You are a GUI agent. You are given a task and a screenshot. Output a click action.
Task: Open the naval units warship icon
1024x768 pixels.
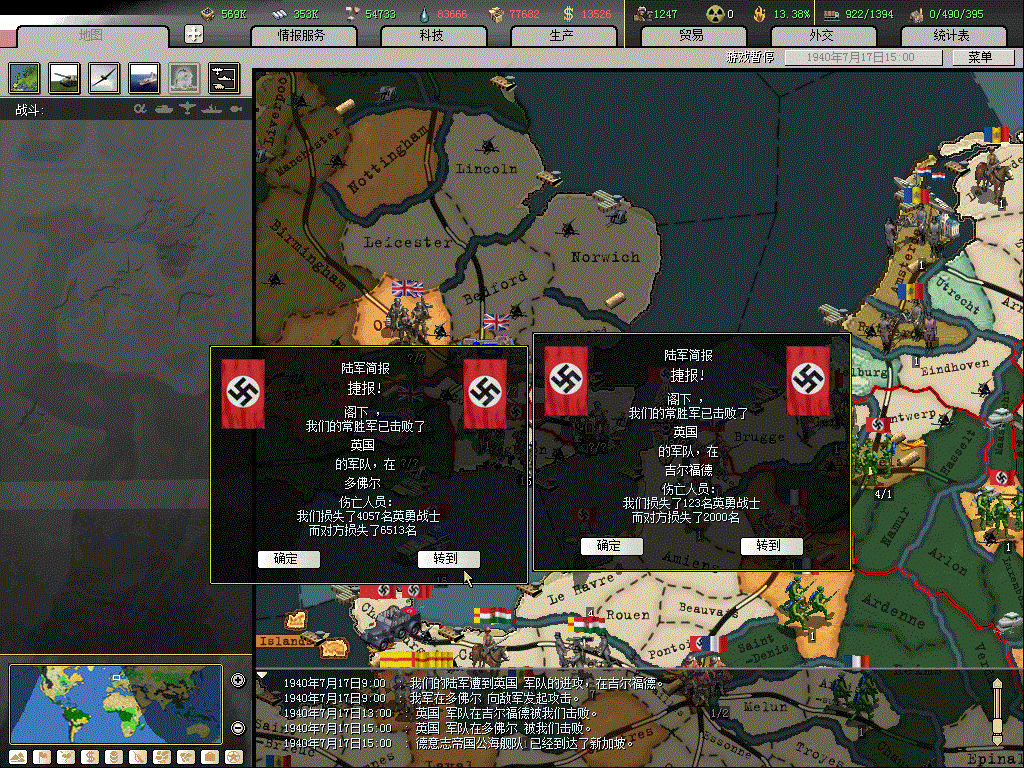(x=144, y=78)
